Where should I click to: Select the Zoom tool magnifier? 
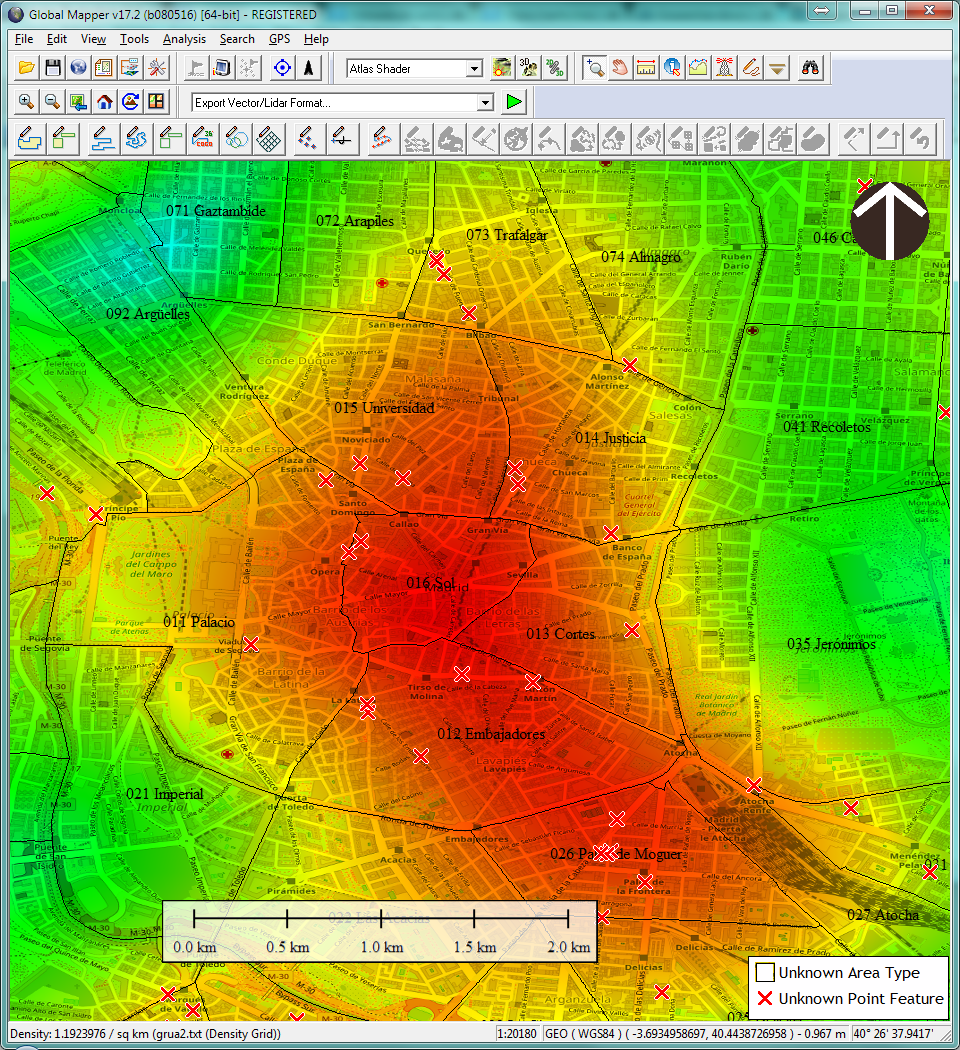point(596,67)
